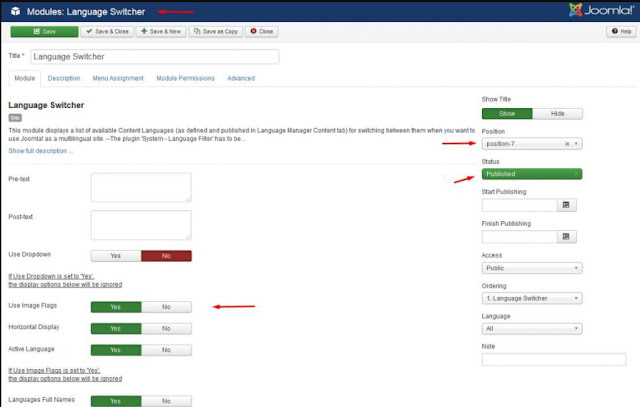Open the Advanced tab

tap(241, 78)
